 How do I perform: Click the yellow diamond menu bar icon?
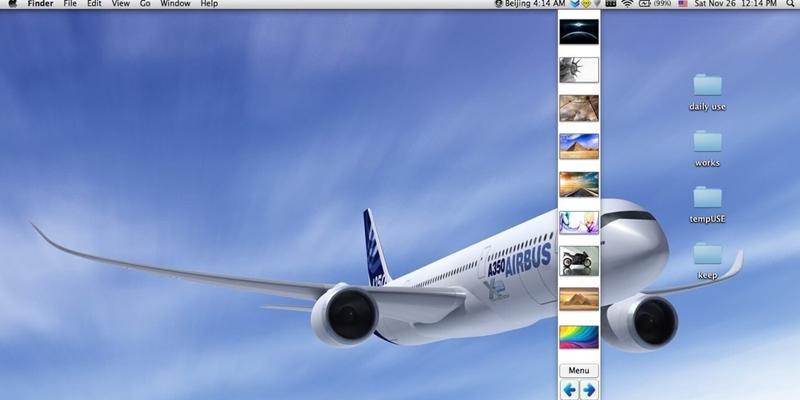tap(586, 4)
